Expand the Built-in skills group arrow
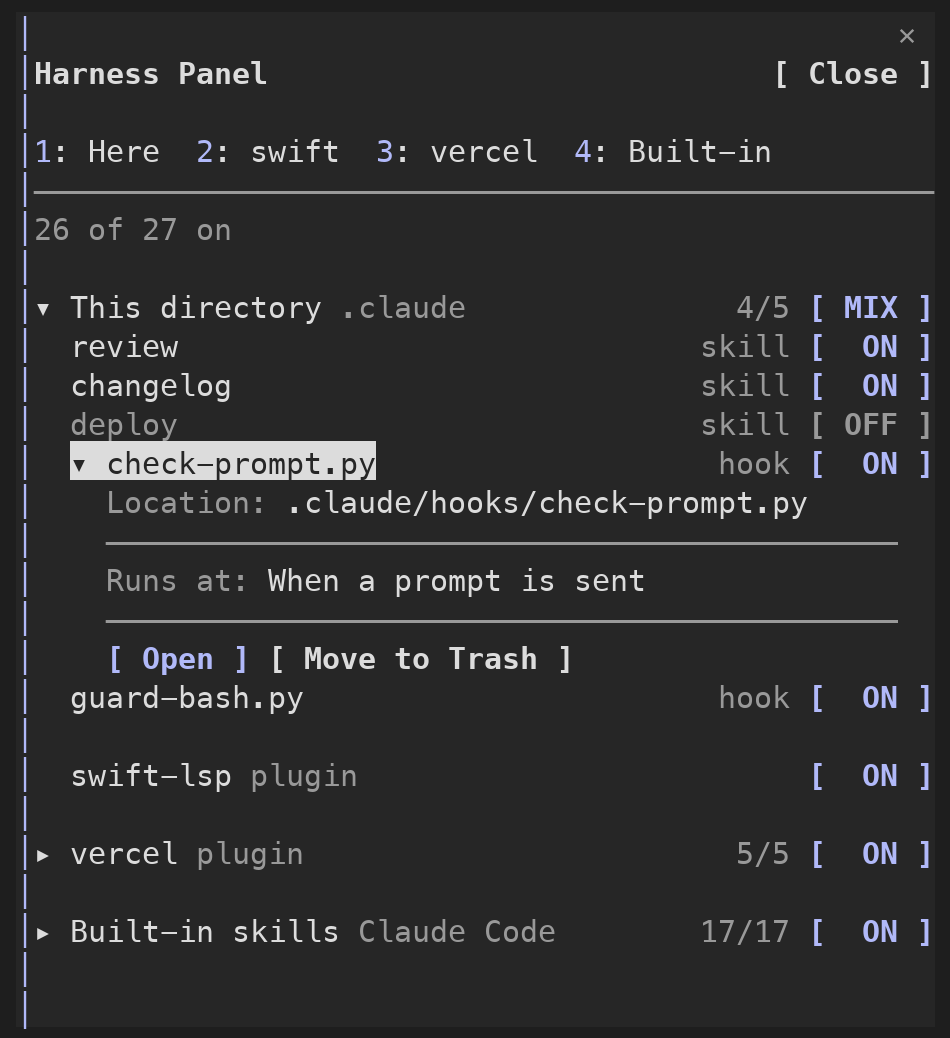The width and height of the screenshot is (950, 1038). (43, 933)
